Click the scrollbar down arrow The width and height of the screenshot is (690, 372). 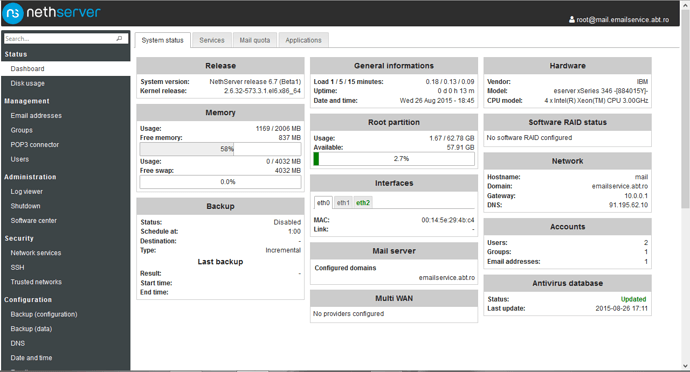(685, 366)
